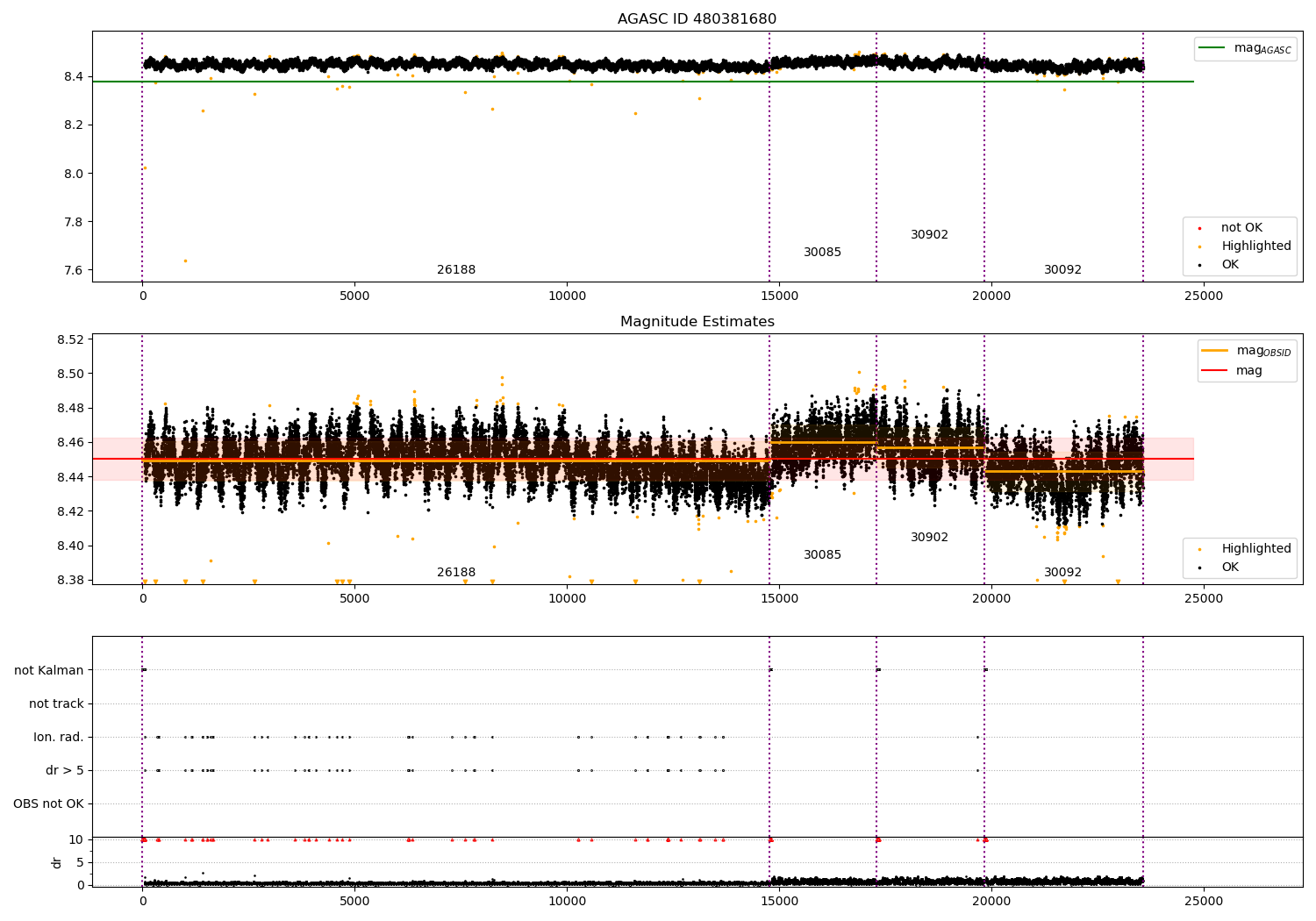Click the 'Magnitude Estimates' subplot title
This screenshot has width=1316, height=921.
click(x=697, y=322)
